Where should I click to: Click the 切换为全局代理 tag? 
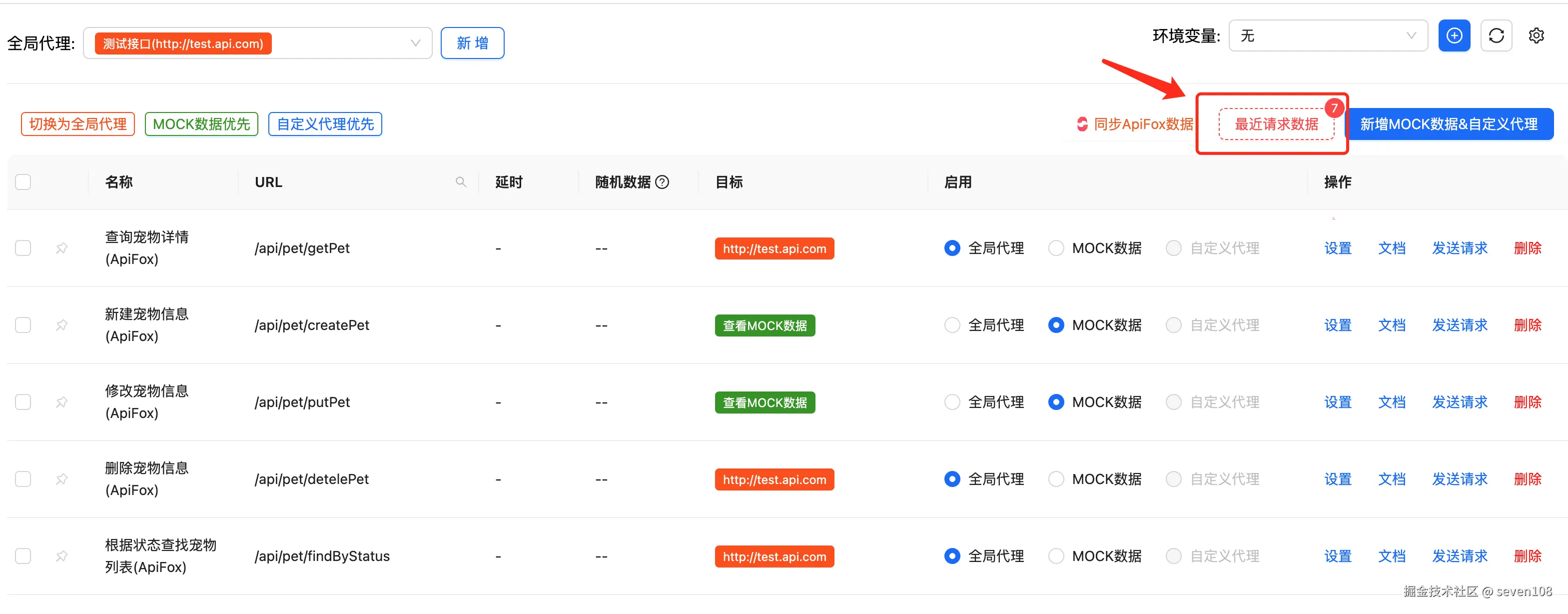click(78, 124)
